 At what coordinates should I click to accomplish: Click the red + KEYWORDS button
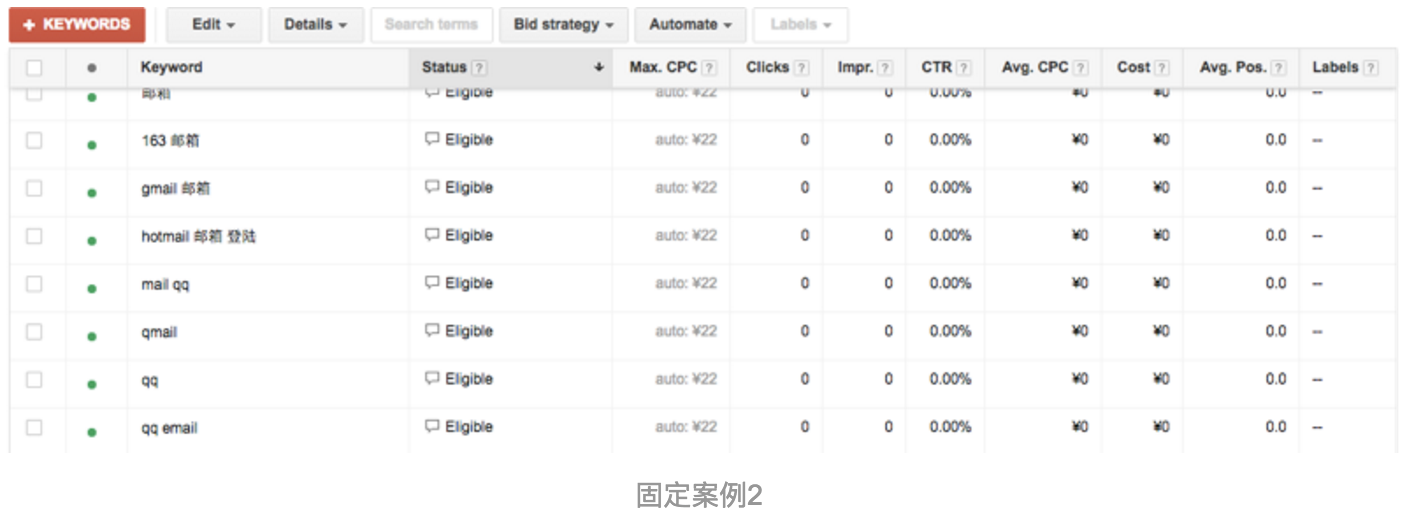point(77,25)
